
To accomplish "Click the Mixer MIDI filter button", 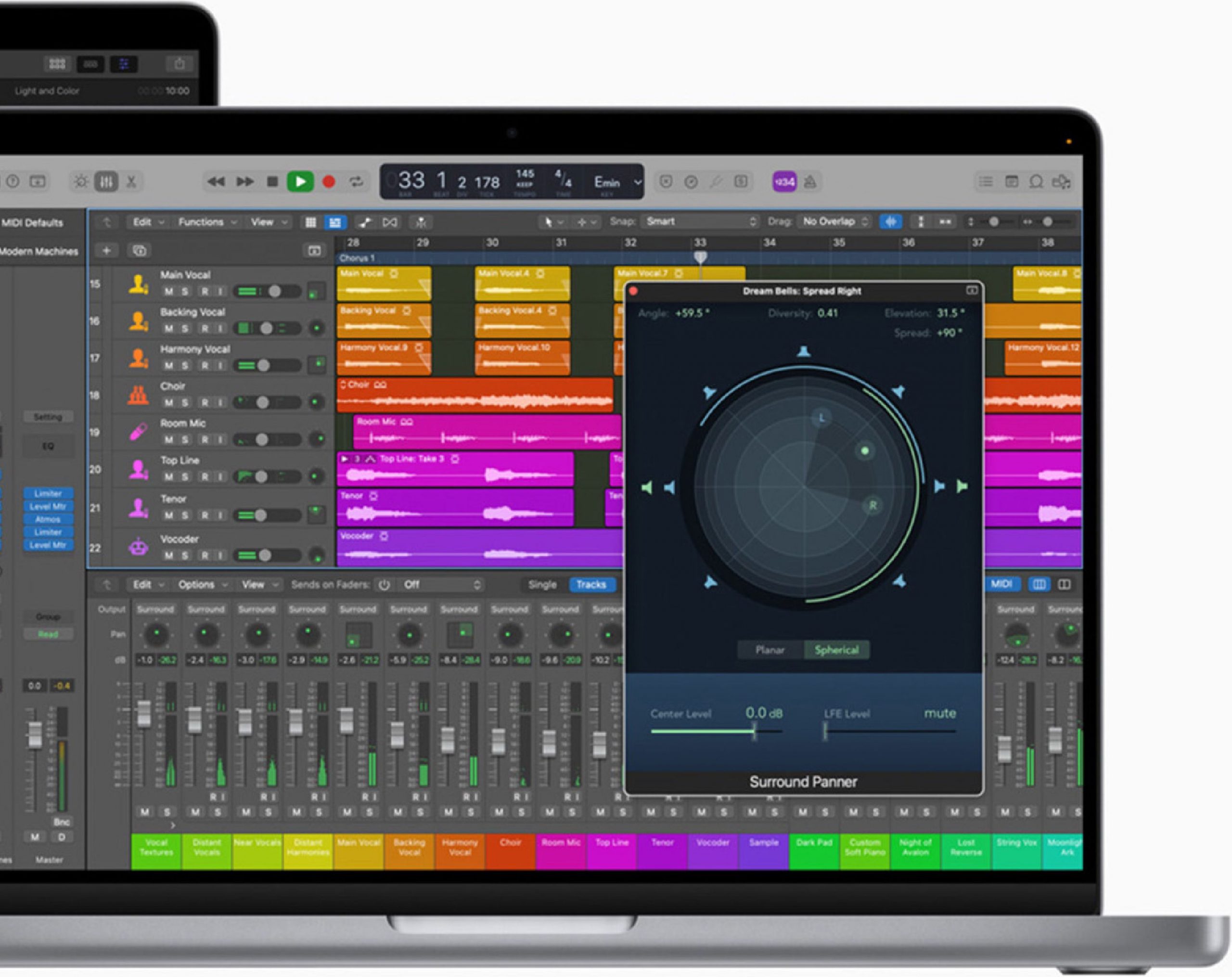I will (x=1001, y=584).
